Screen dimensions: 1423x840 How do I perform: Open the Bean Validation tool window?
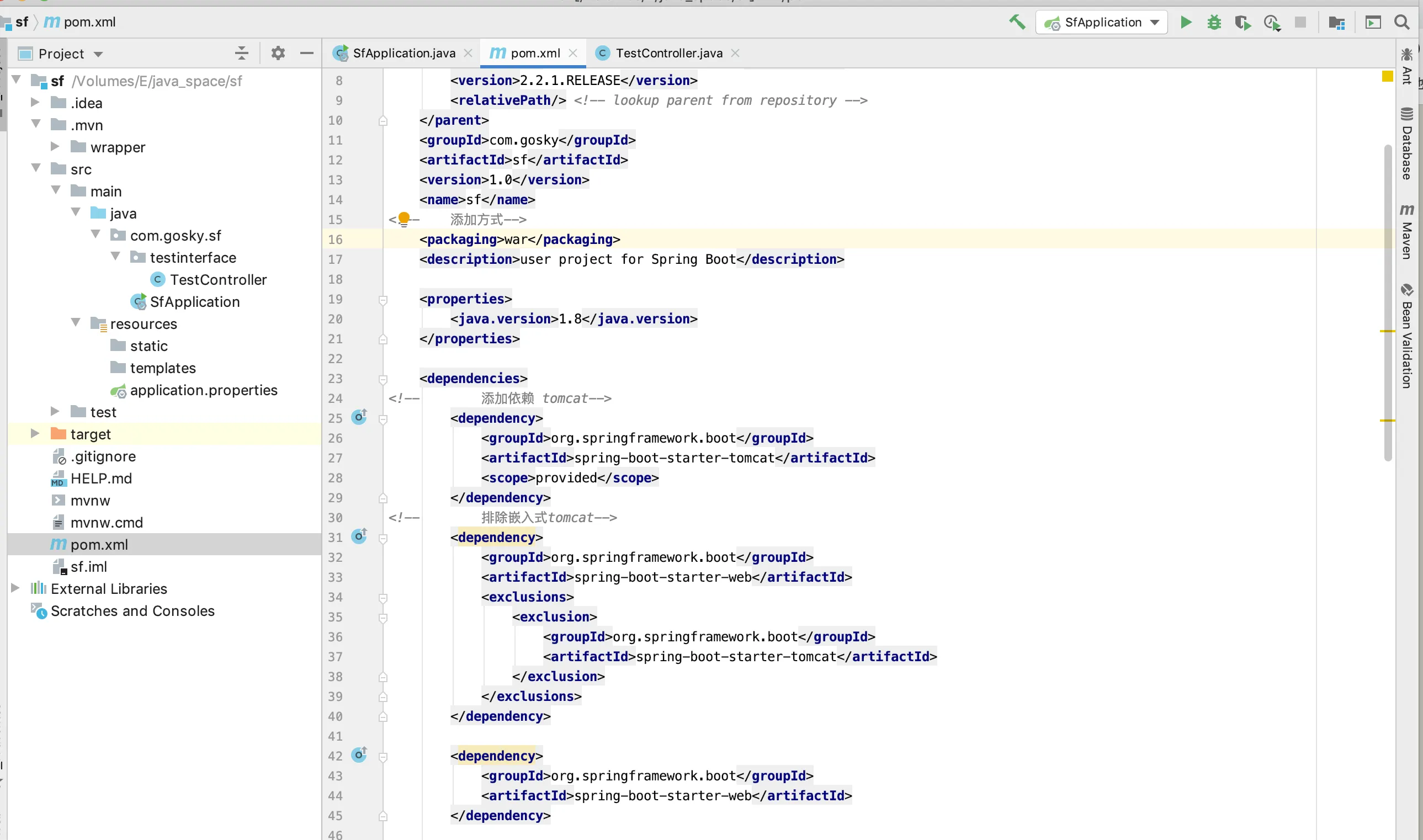pos(1406,336)
